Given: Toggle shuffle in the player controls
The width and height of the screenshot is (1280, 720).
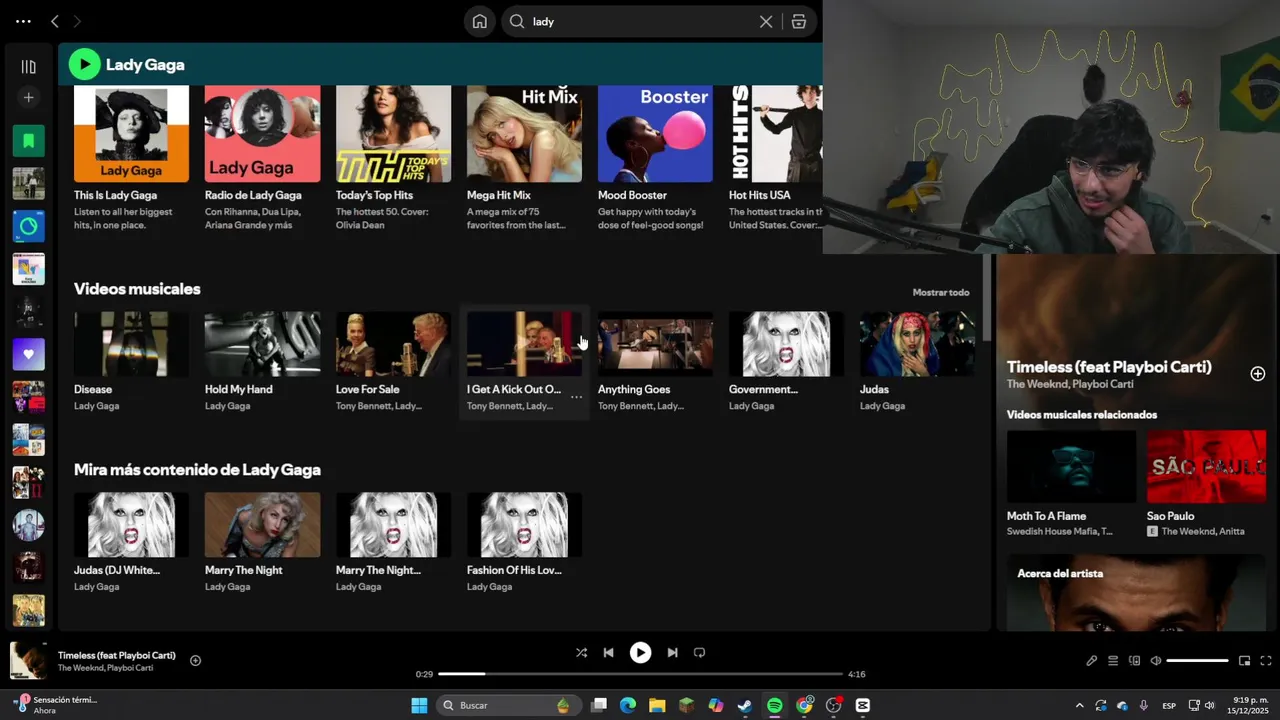Looking at the screenshot, I should [x=581, y=652].
